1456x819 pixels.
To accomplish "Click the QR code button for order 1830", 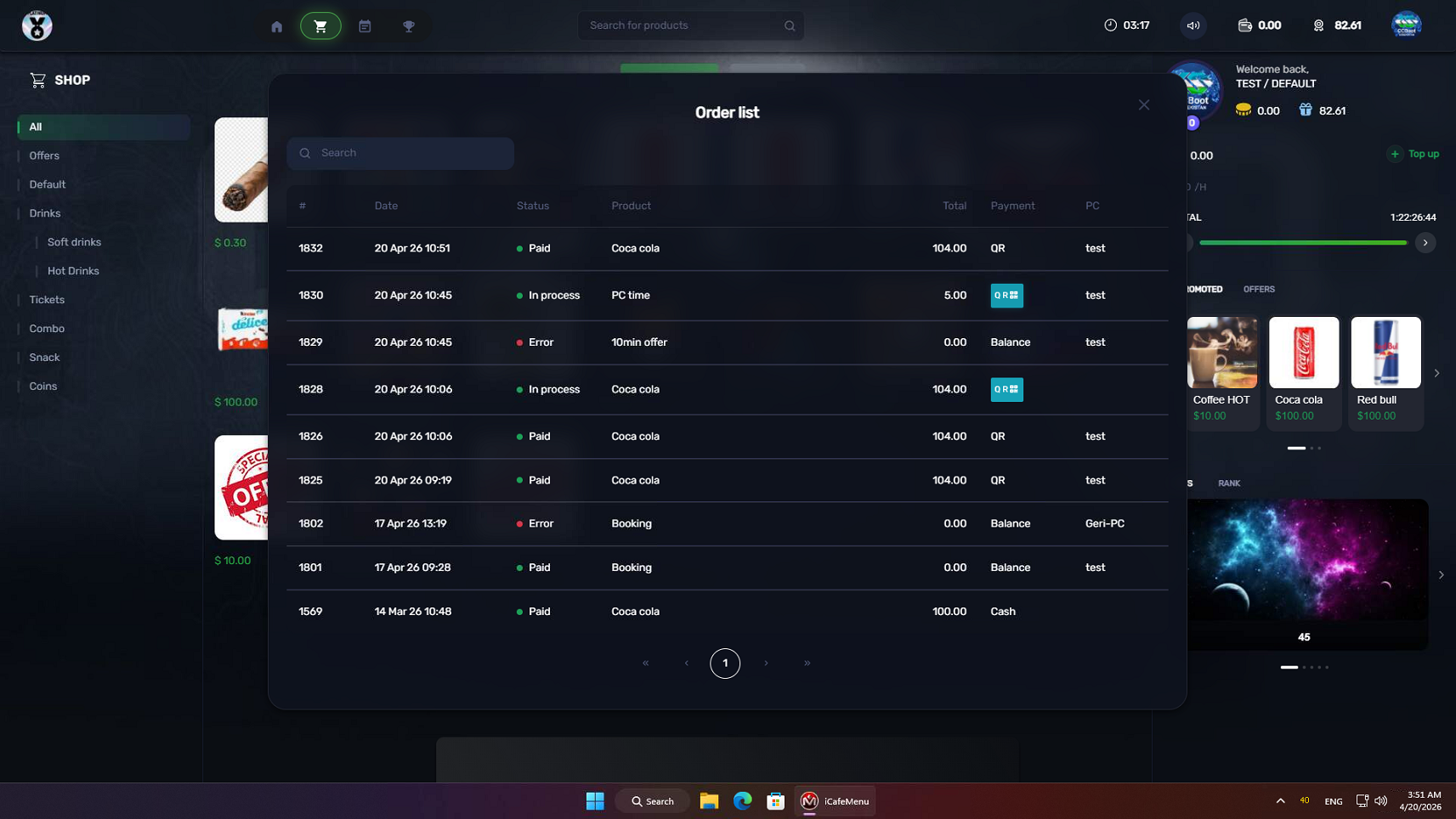I will coord(1006,296).
